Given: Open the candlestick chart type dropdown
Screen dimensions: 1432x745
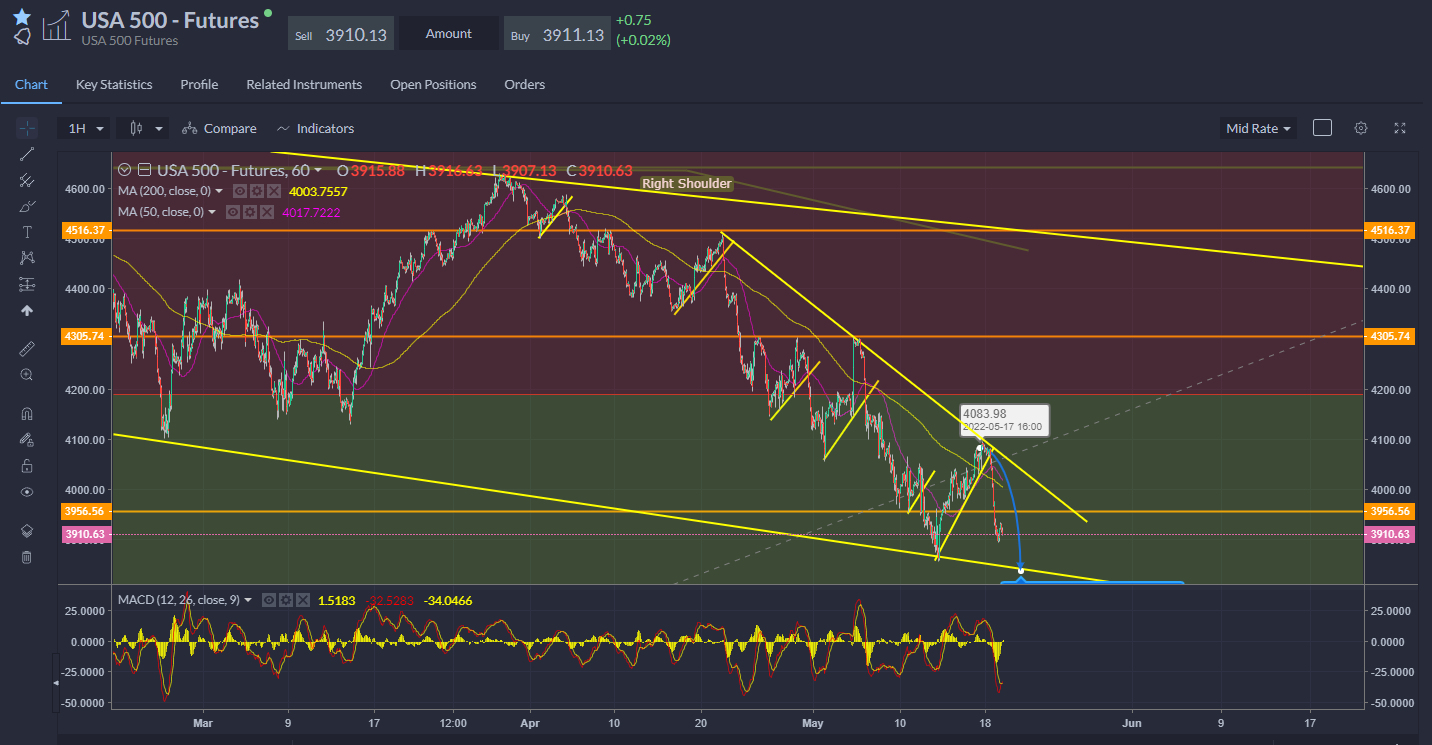Looking at the screenshot, I should click(x=142, y=129).
